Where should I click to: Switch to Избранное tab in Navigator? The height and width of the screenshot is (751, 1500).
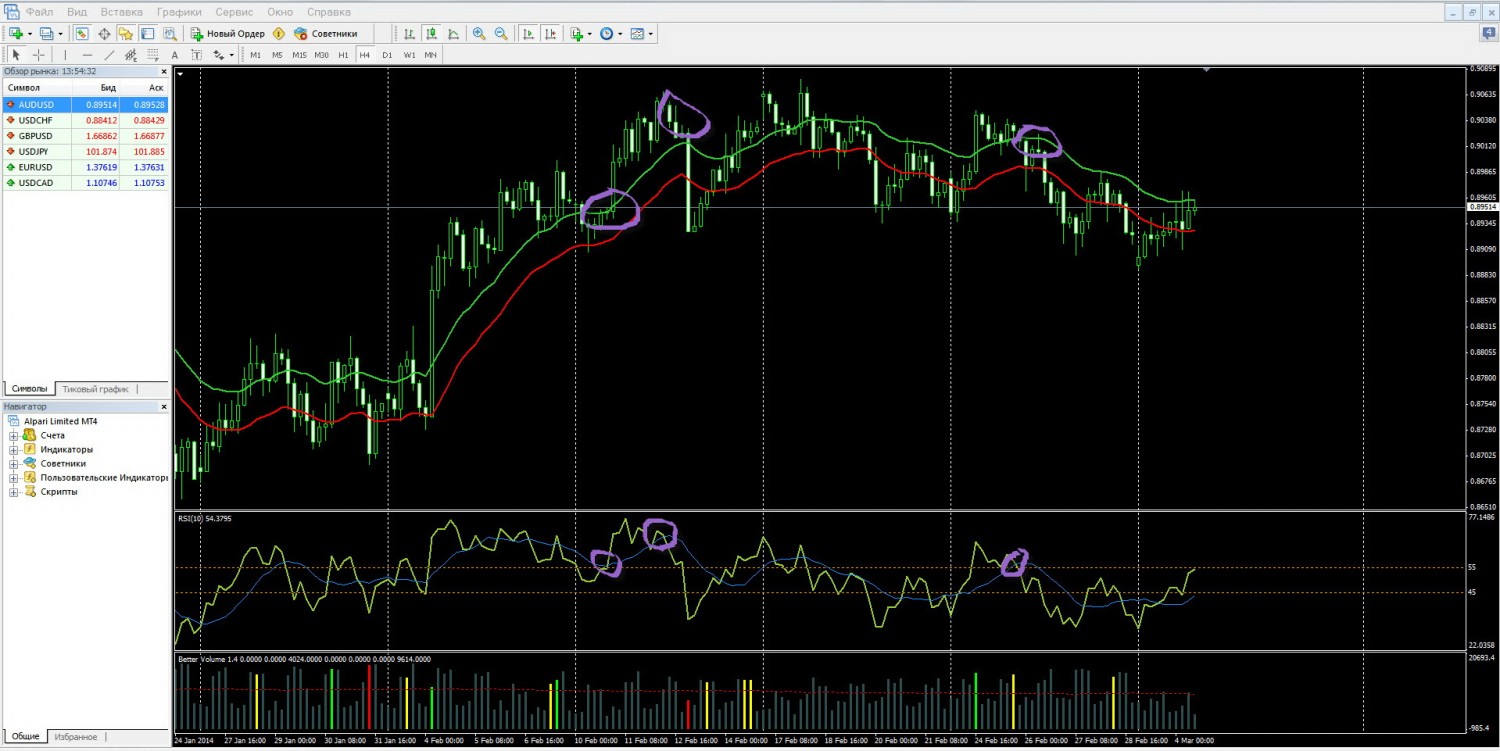click(x=76, y=736)
